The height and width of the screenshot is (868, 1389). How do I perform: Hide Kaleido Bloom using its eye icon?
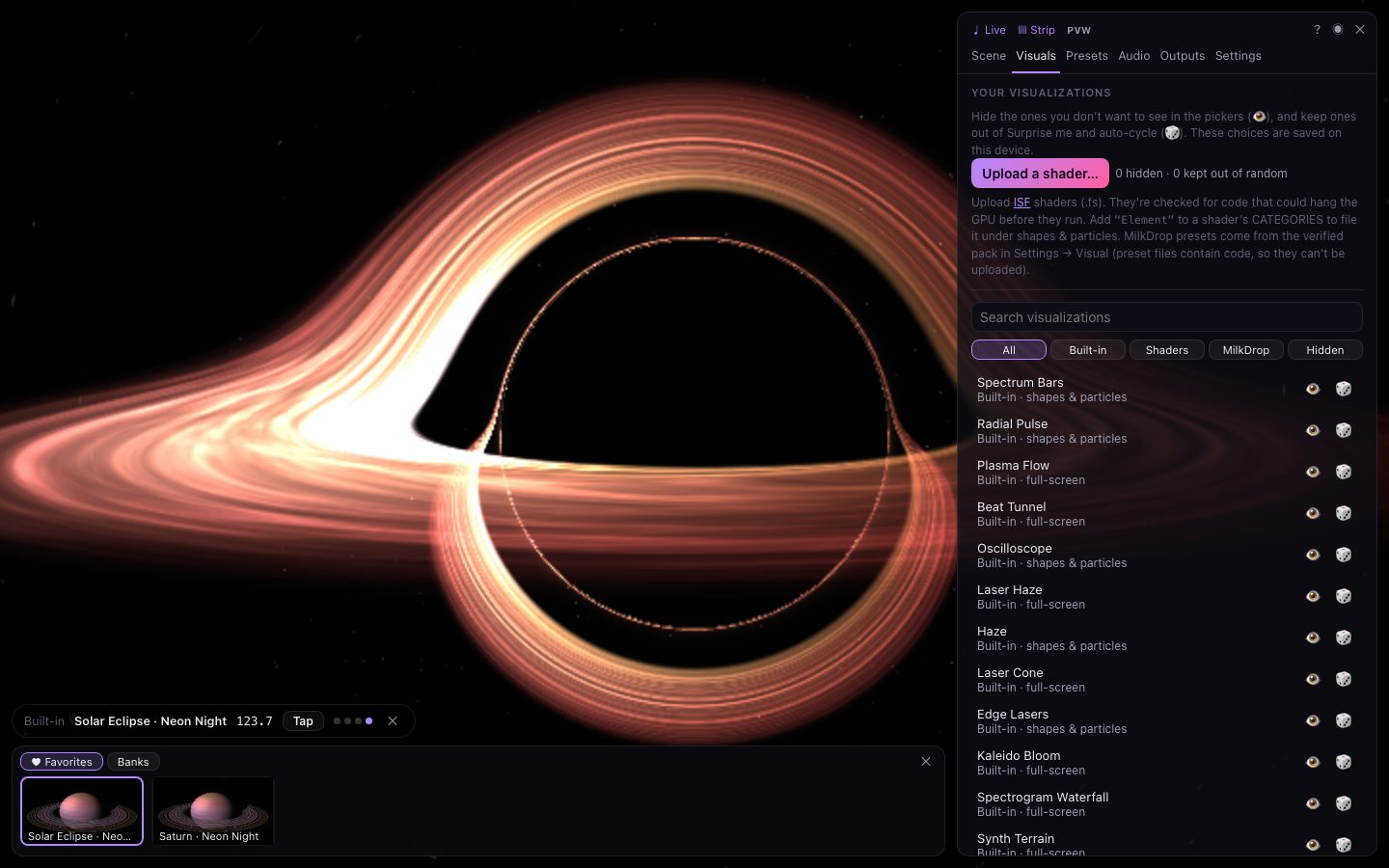pos(1312,762)
